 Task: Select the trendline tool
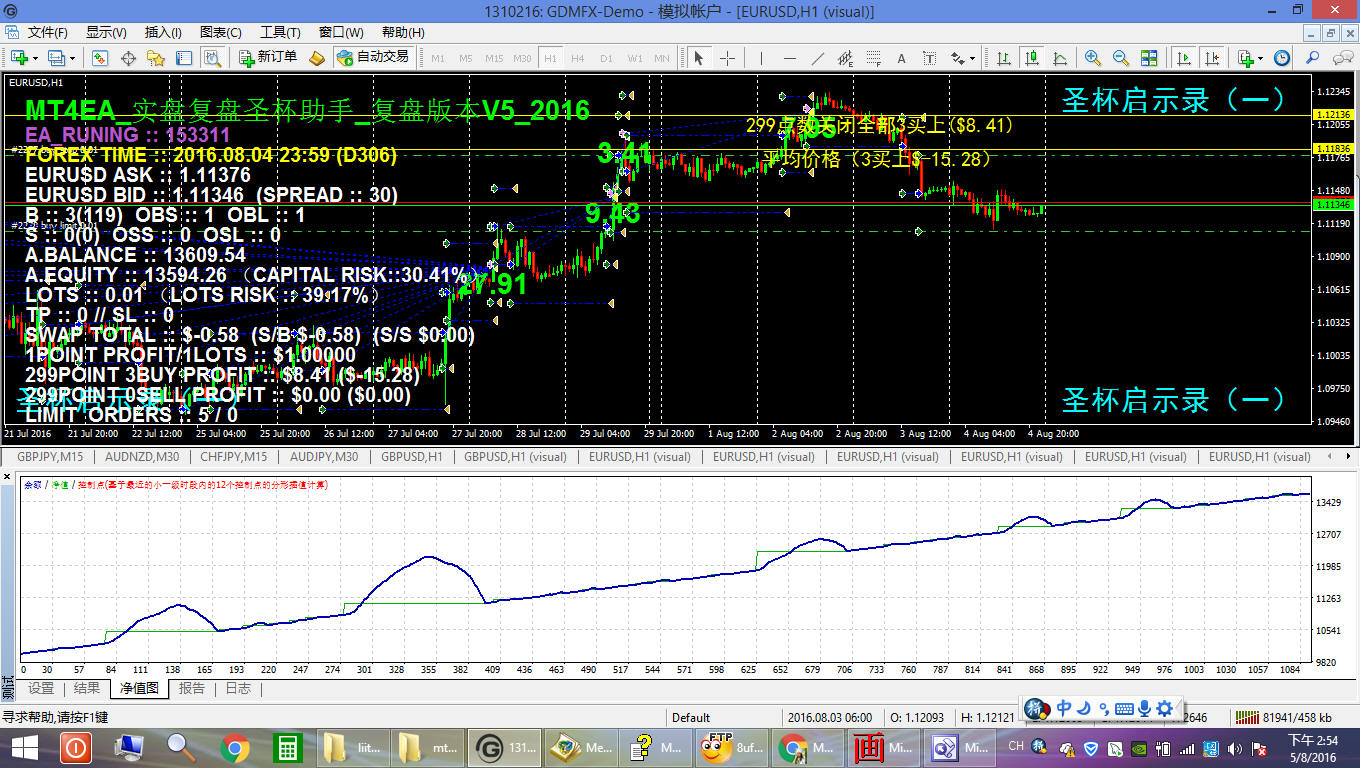pos(818,58)
